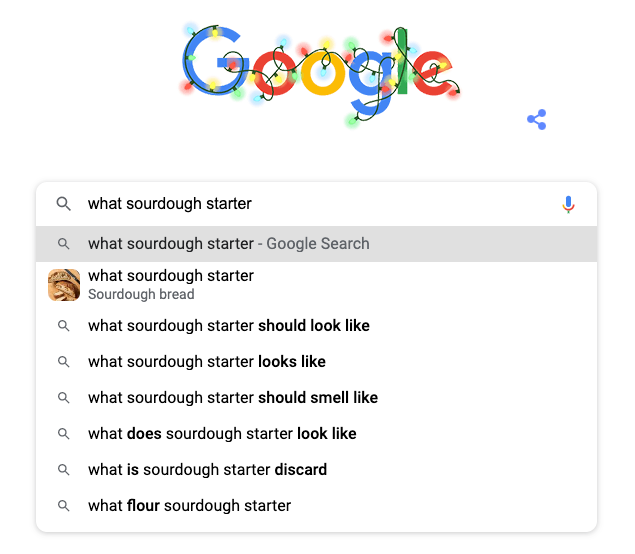Click magnifier icon beside 'what does' suggestion
Viewport: 635px width, 554px height.
point(63,434)
